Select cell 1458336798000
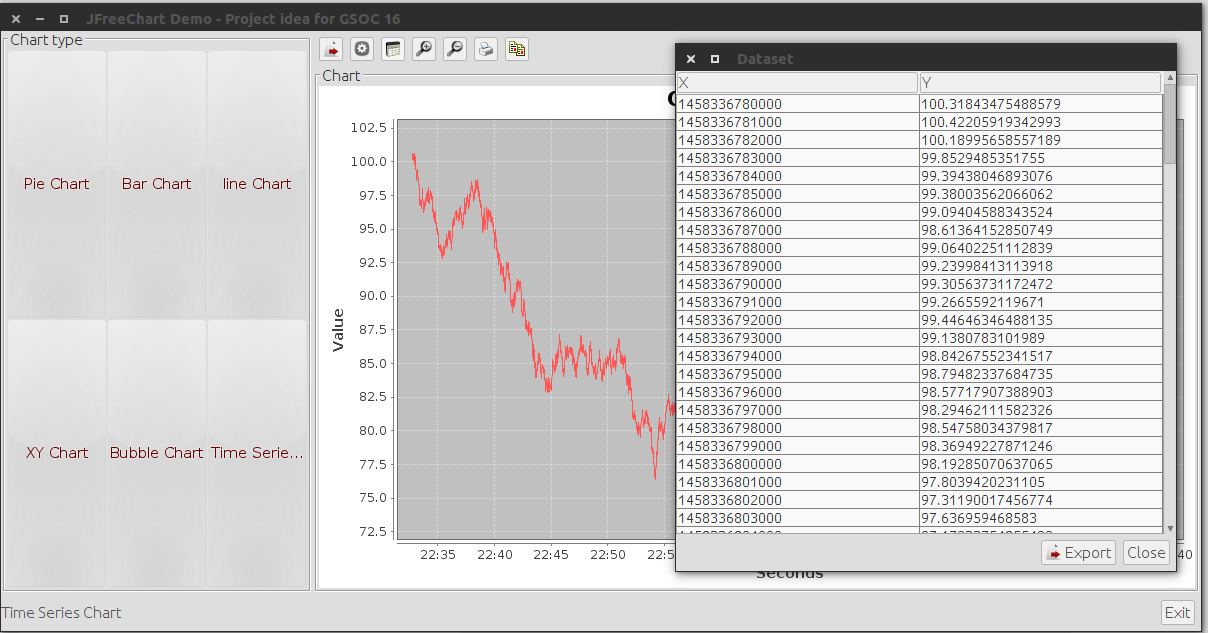Image resolution: width=1208 pixels, height=633 pixels. (798, 428)
